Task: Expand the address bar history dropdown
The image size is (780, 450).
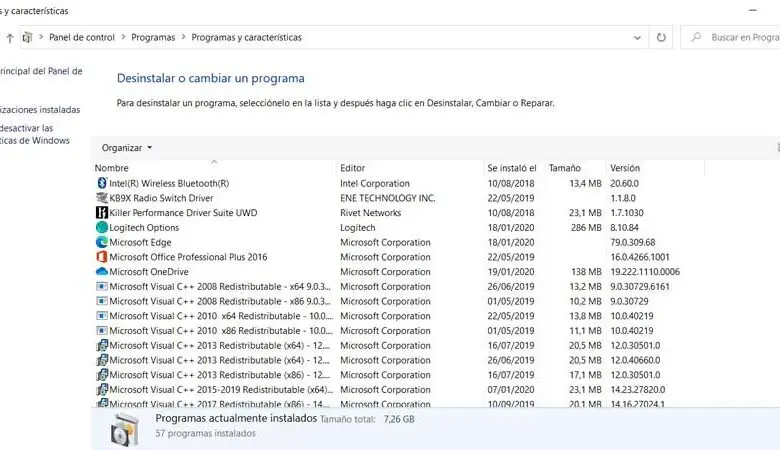Action: 638,38
